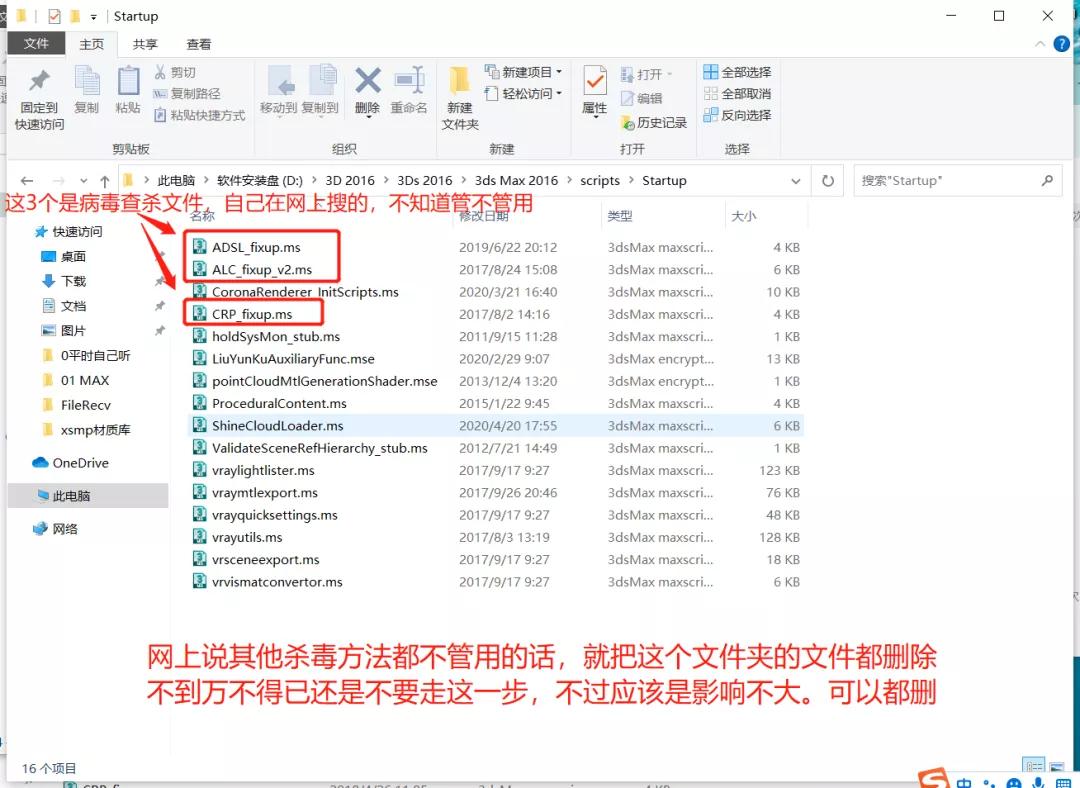Screen dimensions: 1080x788
Task: Click the Paste (粘贴) ribbon icon
Action: tap(128, 81)
